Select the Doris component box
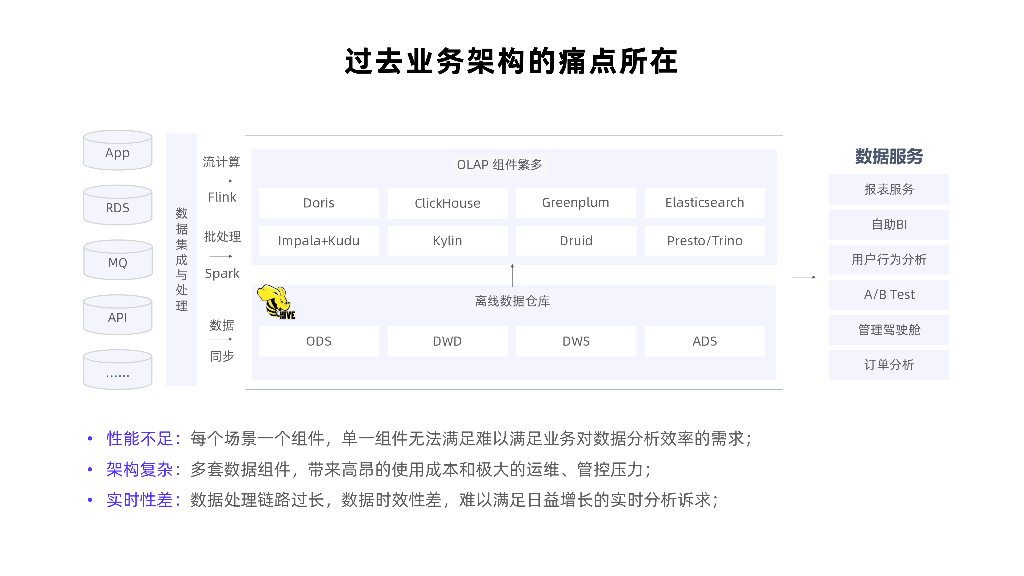Image resolution: width=1024 pixels, height=576 pixels. (x=319, y=203)
